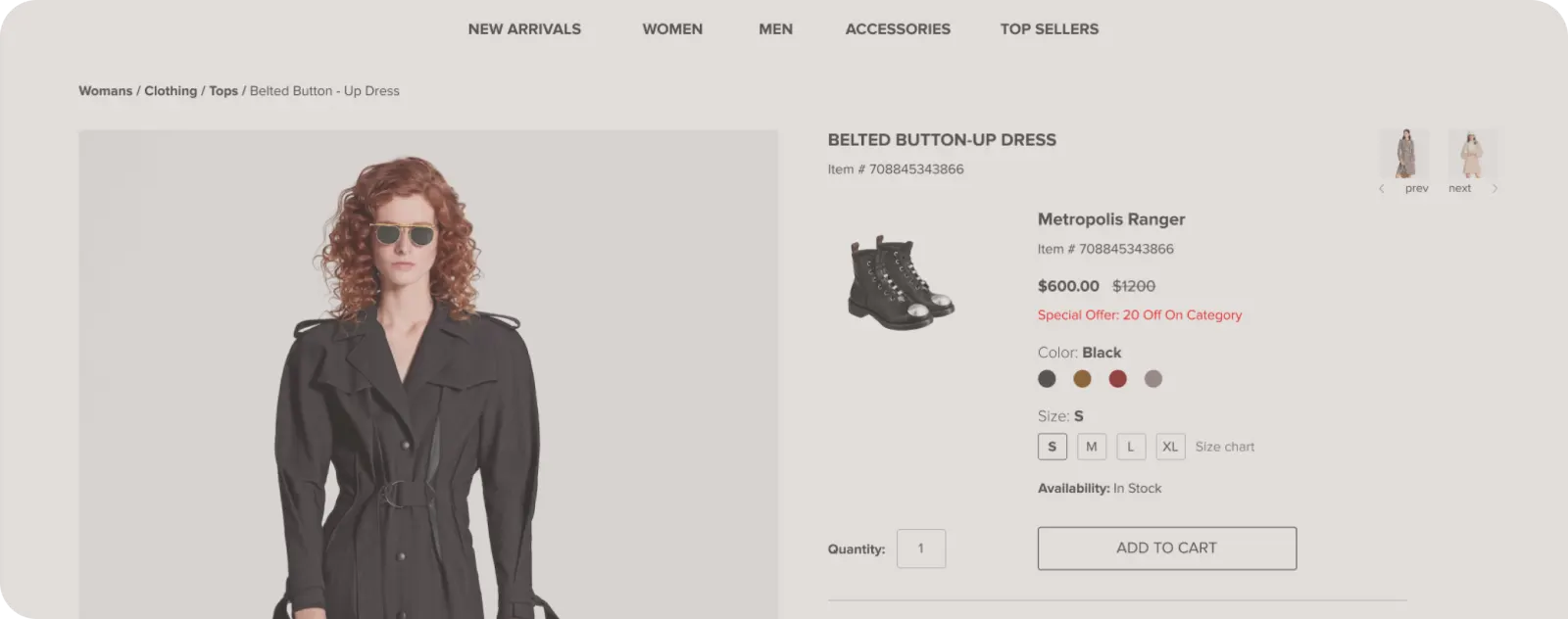Open the next product thumbnail
The height and width of the screenshot is (619, 1568).
(1472, 154)
